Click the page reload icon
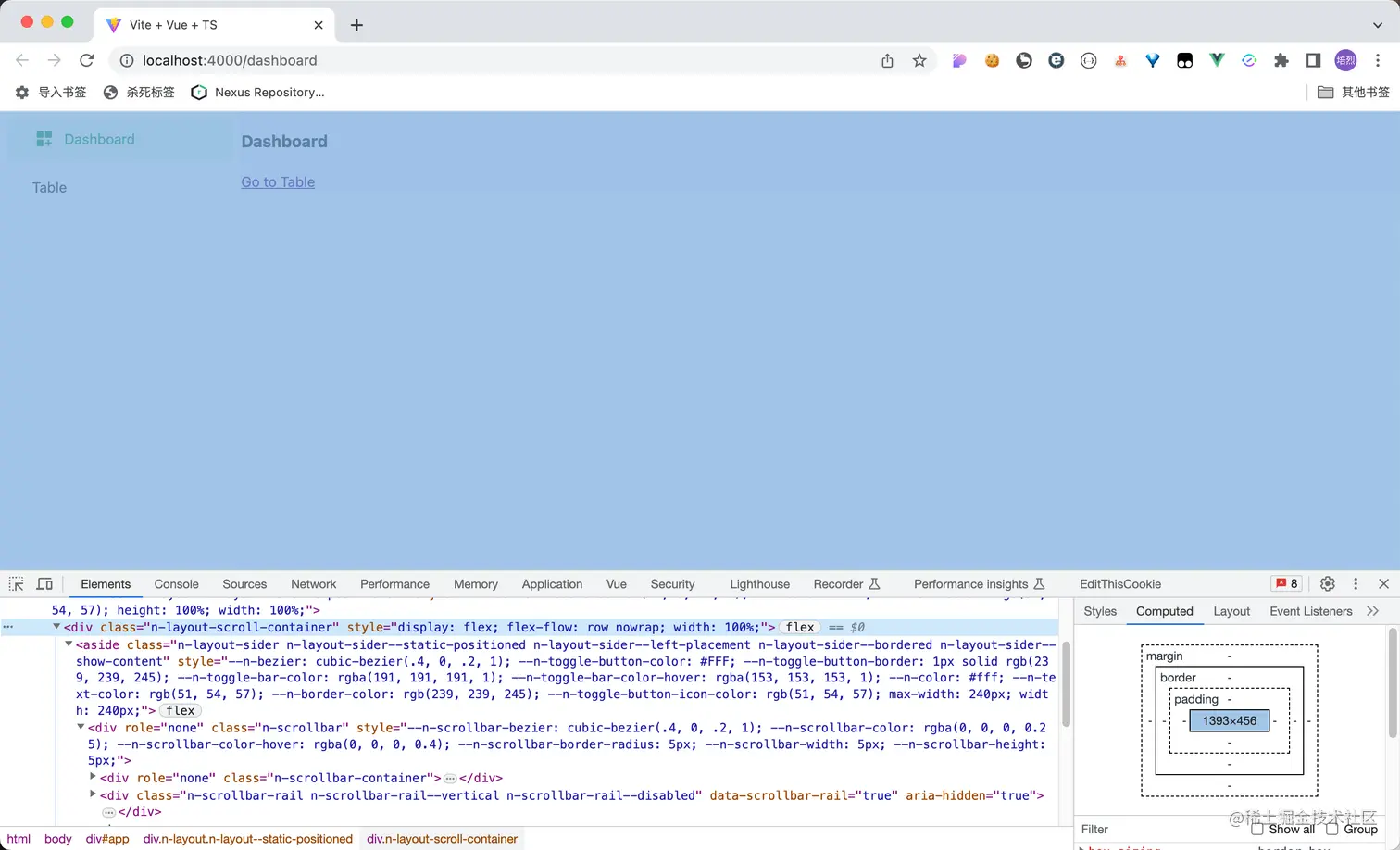The height and width of the screenshot is (850, 1400). [x=86, y=60]
